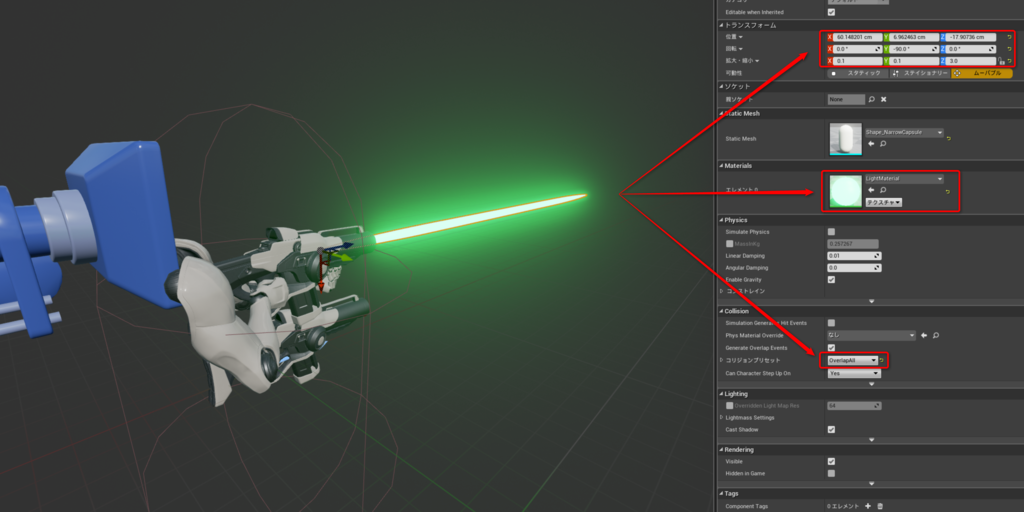
Task: Open Can Character Step Up On dropdown
Action: pos(855,373)
